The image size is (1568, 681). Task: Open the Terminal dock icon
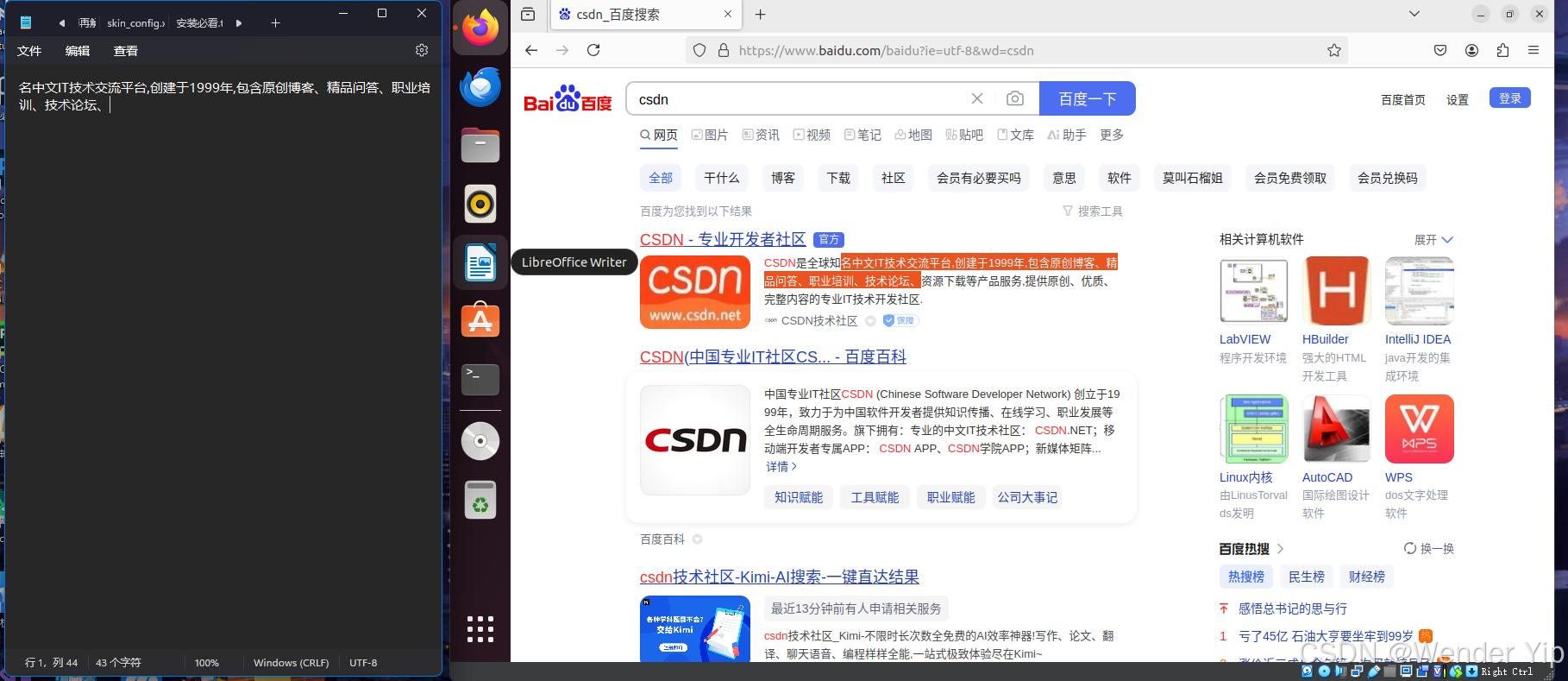coord(480,379)
